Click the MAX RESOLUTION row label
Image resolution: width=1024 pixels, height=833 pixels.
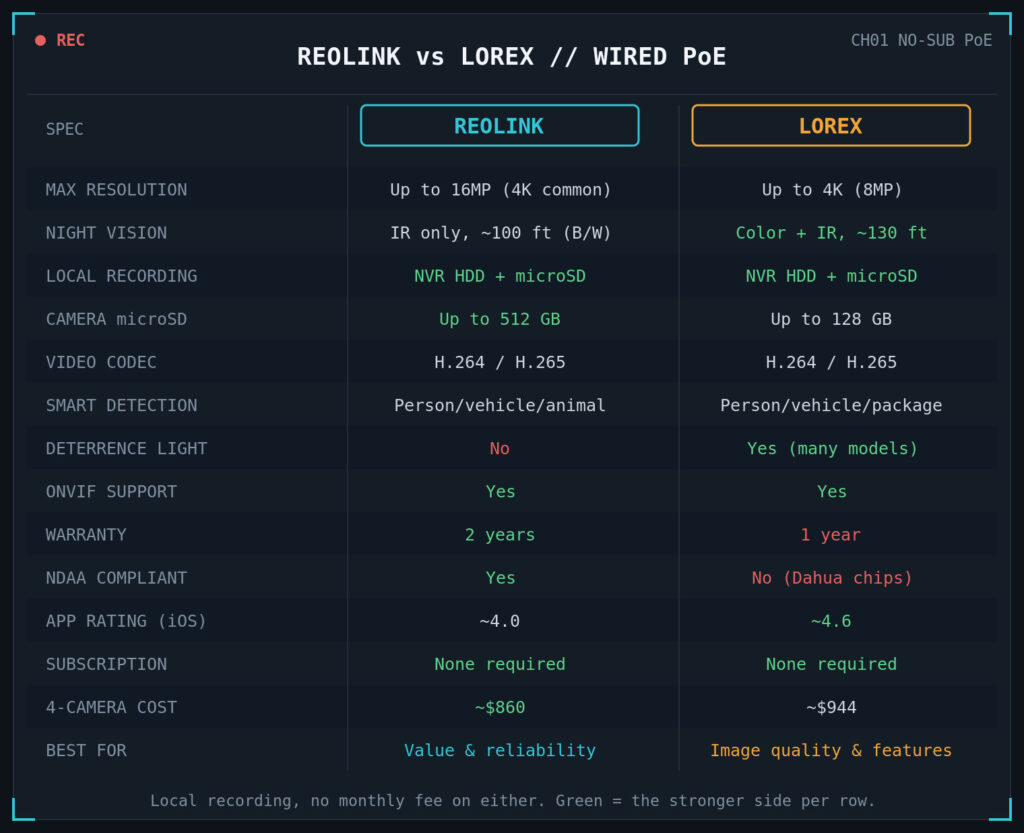pyautogui.click(x=116, y=190)
